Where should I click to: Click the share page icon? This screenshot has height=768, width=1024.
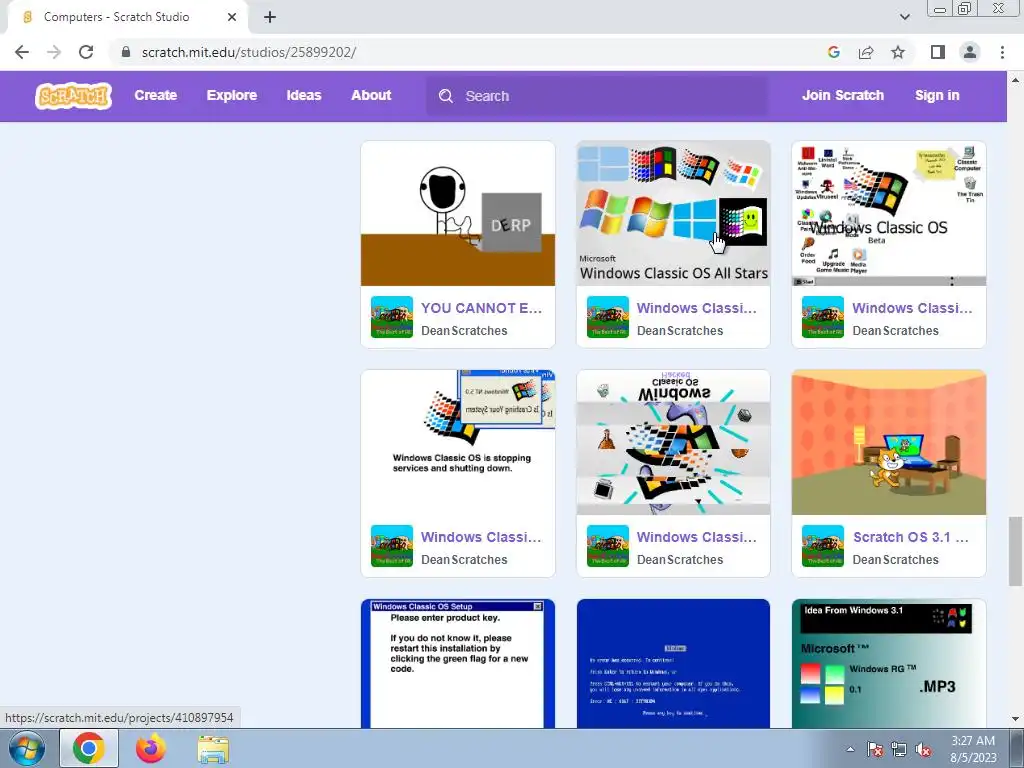pos(866,52)
